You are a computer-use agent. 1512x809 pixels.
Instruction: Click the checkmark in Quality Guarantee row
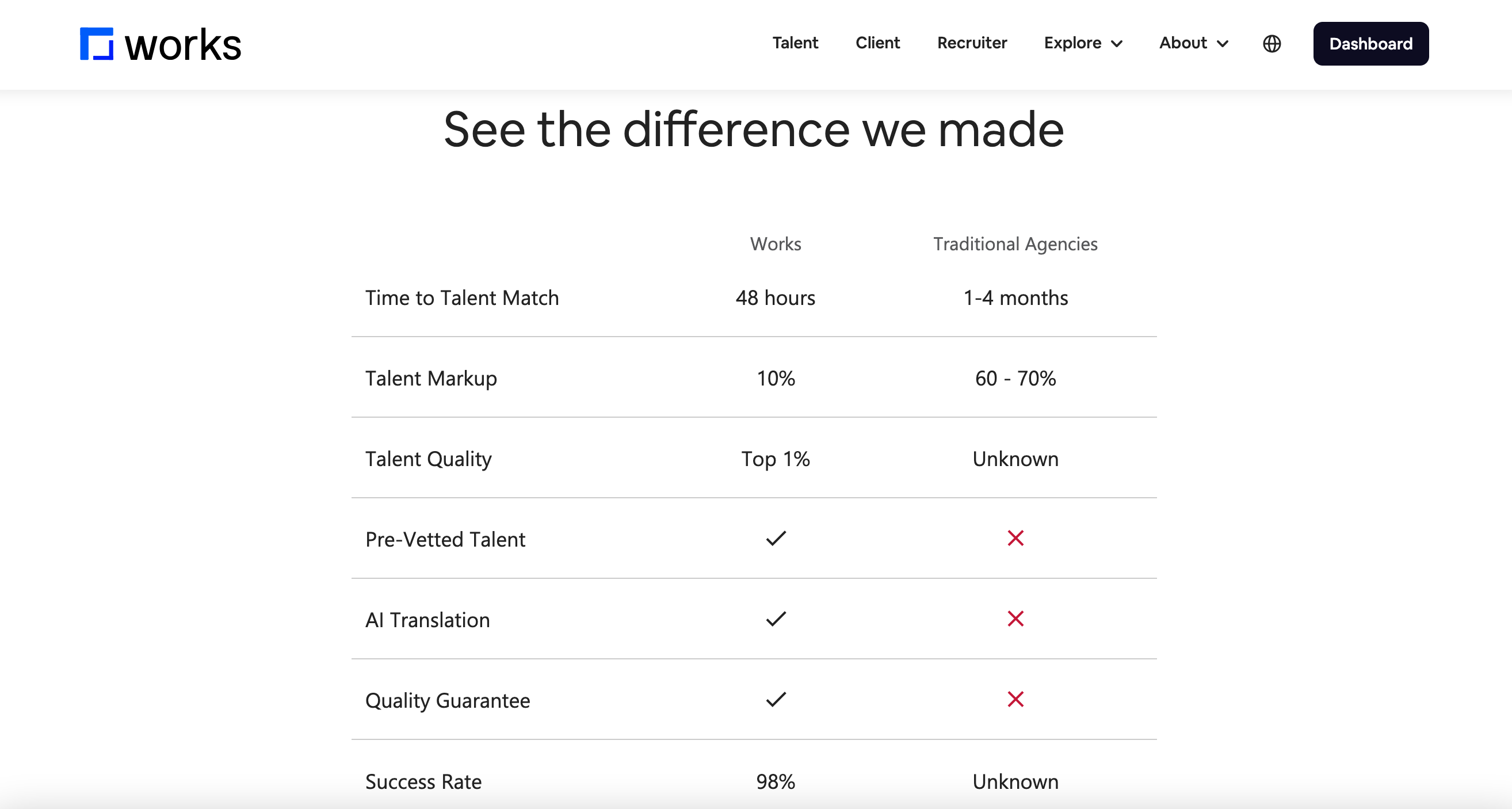point(776,699)
